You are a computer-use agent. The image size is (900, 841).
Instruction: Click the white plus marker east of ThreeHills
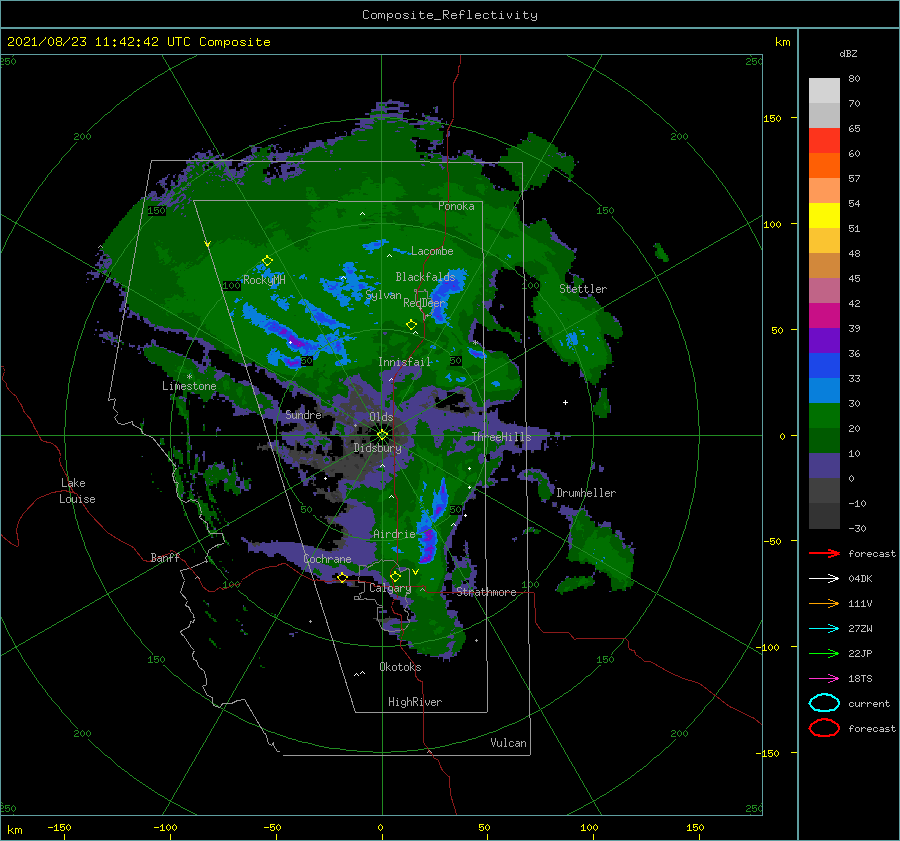565,402
